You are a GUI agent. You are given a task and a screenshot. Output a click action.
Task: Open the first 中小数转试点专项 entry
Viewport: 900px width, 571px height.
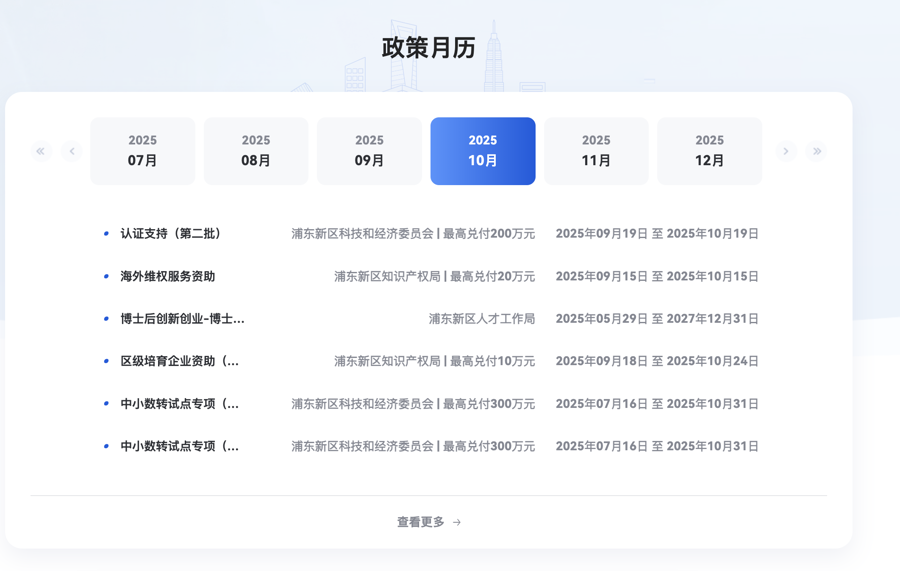[180, 404]
